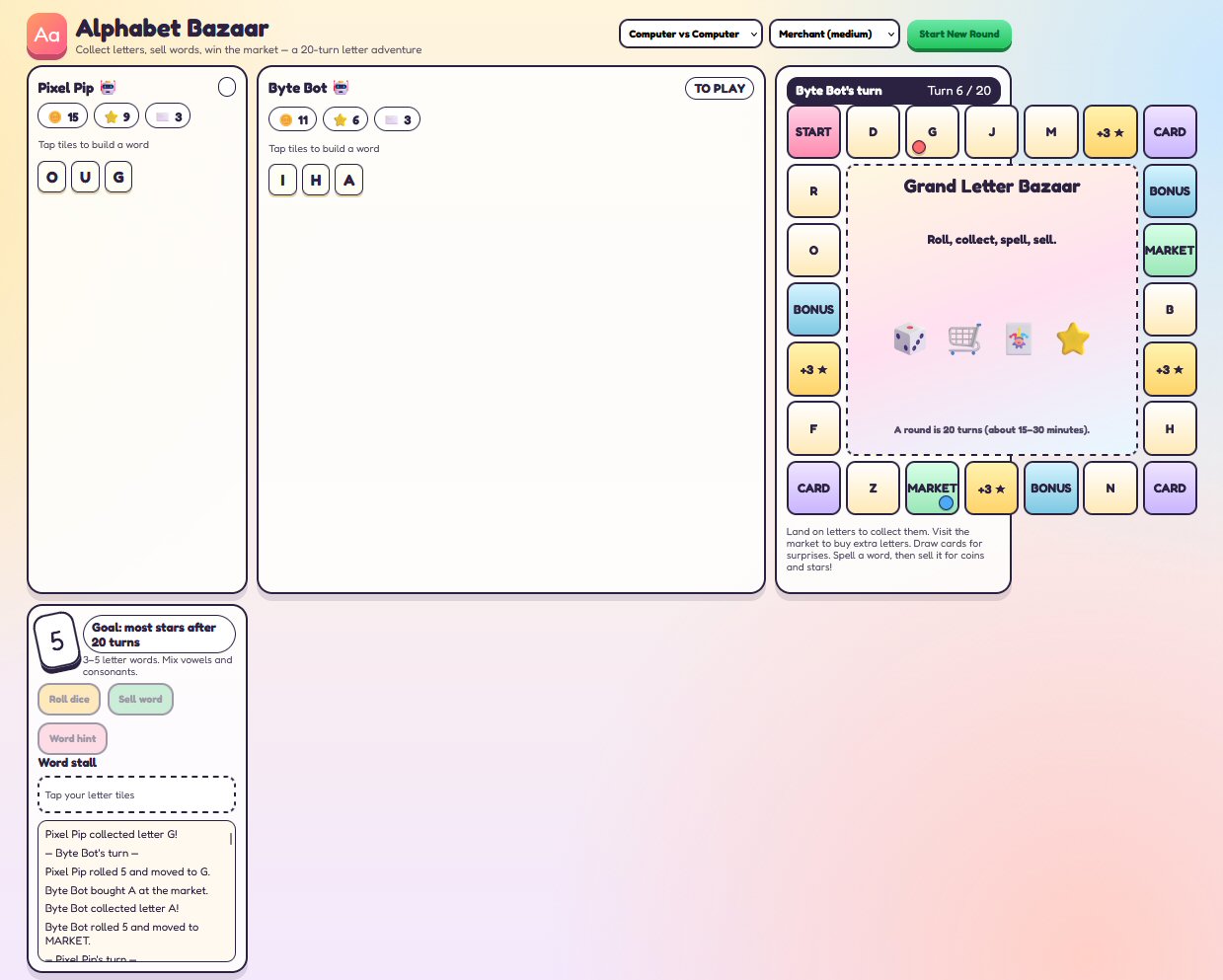Click the TO PLAY badge on Byte Bot
This screenshot has width=1223, height=980.
[720, 89]
